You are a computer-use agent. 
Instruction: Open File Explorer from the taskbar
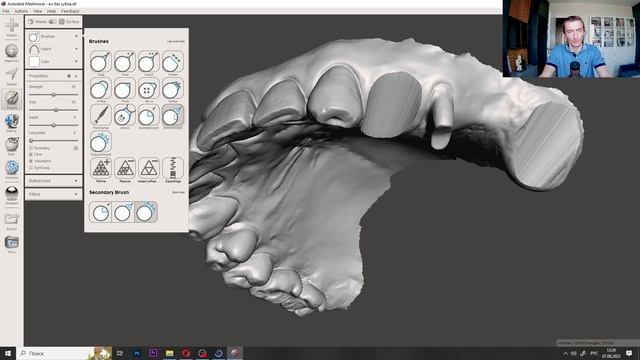169,353
